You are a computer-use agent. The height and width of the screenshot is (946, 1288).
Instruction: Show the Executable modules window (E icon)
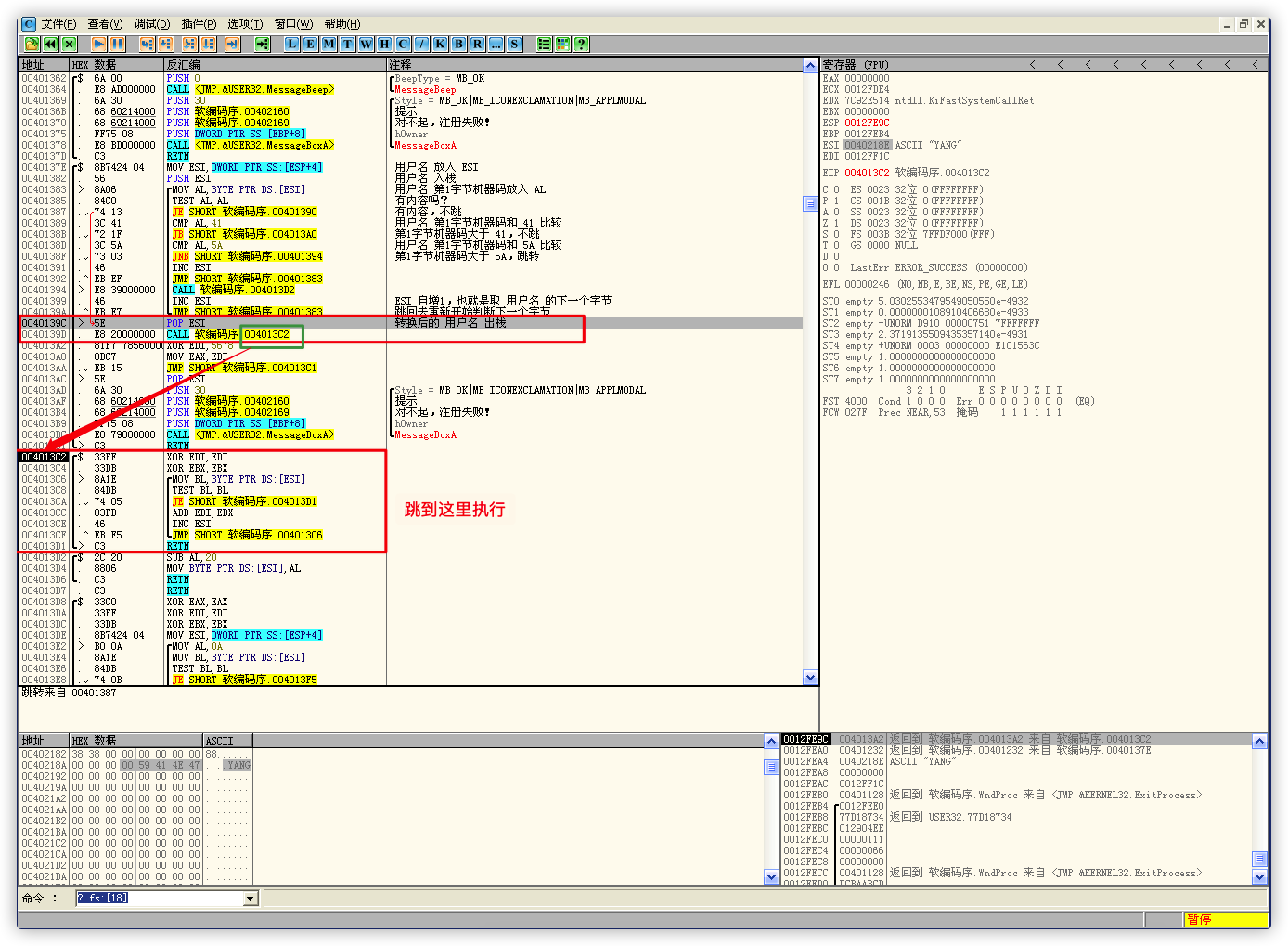[310, 44]
